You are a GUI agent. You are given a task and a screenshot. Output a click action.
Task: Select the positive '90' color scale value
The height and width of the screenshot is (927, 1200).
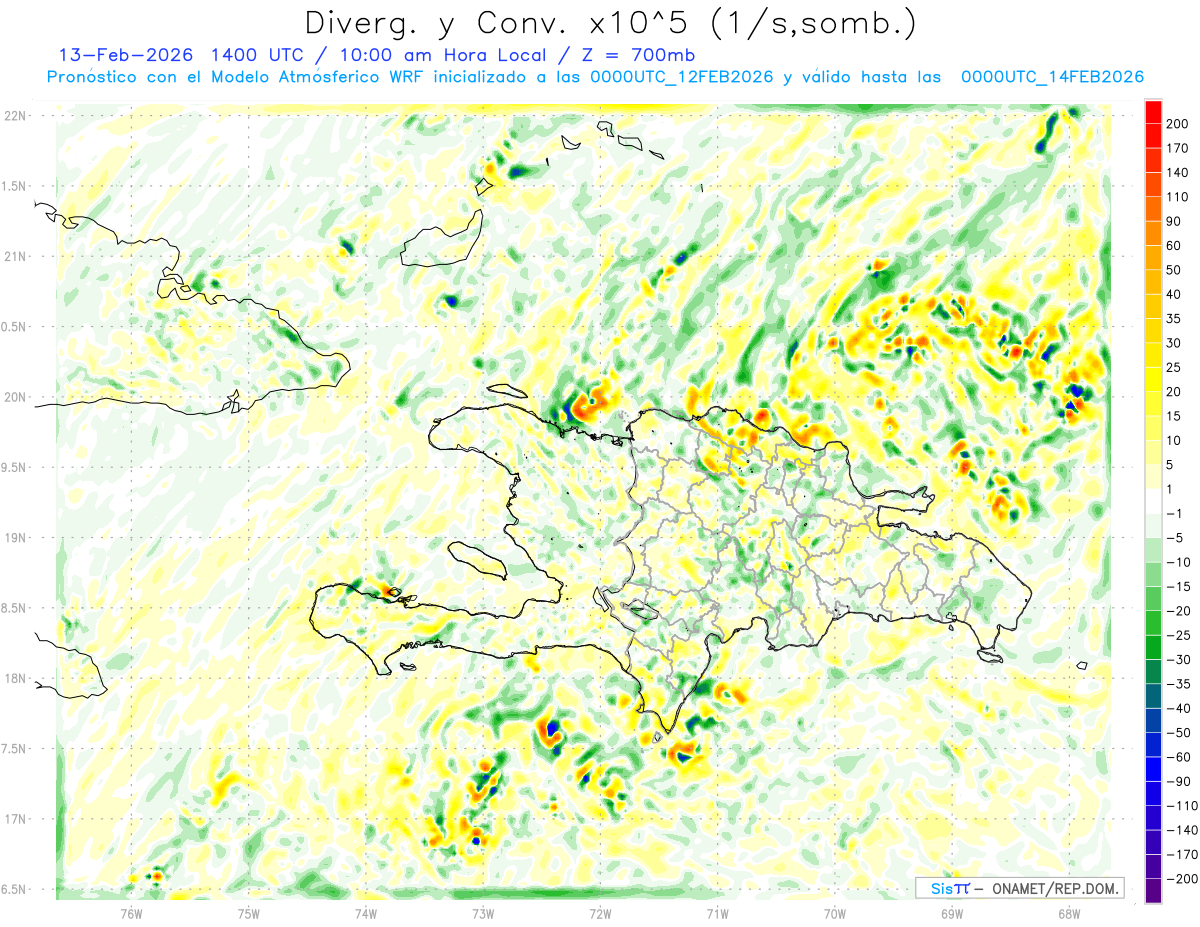tap(1174, 221)
